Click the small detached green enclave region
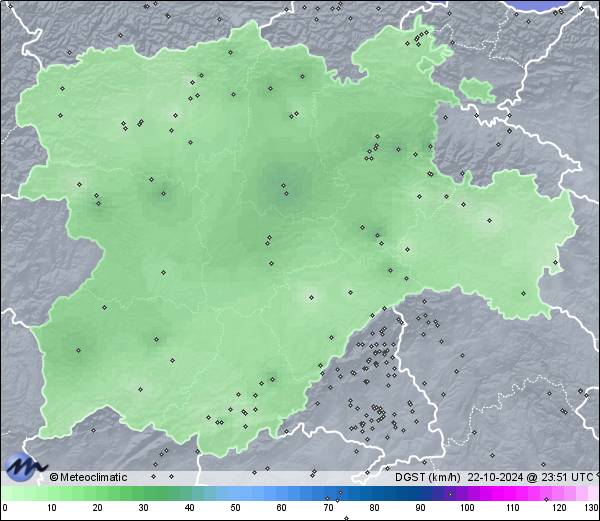600x521 pixels. 477,90
